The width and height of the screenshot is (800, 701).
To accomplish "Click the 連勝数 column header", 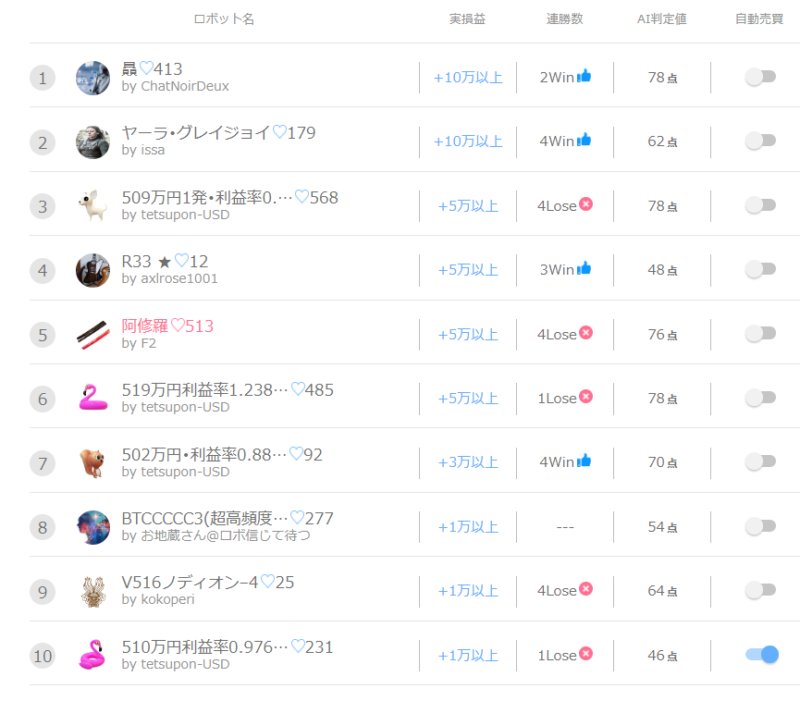I will 564,19.
